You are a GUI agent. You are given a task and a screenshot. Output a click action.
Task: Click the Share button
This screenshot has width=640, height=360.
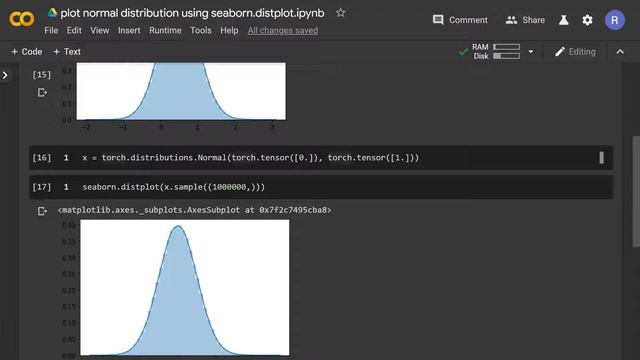(525, 20)
